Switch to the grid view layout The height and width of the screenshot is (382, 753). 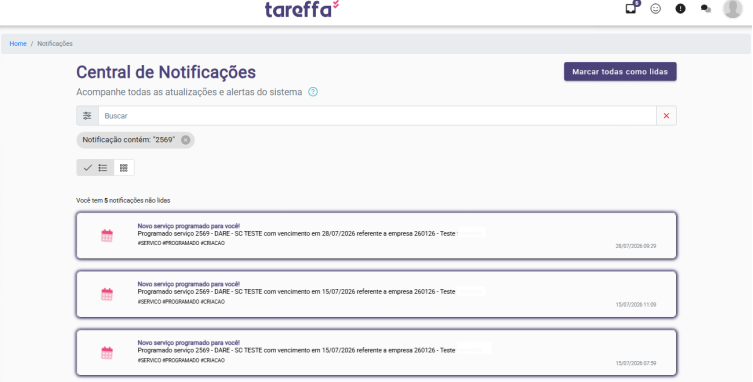[x=124, y=168]
